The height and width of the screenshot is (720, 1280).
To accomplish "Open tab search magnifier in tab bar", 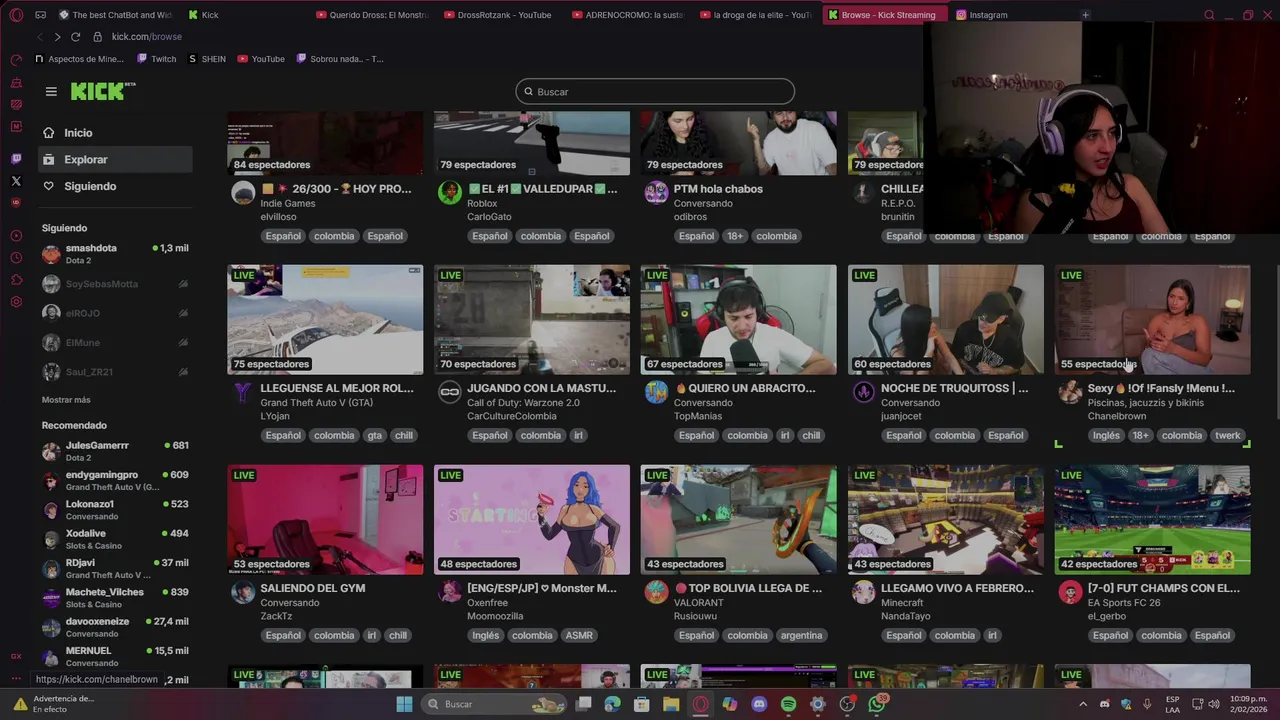I will click(1209, 15).
